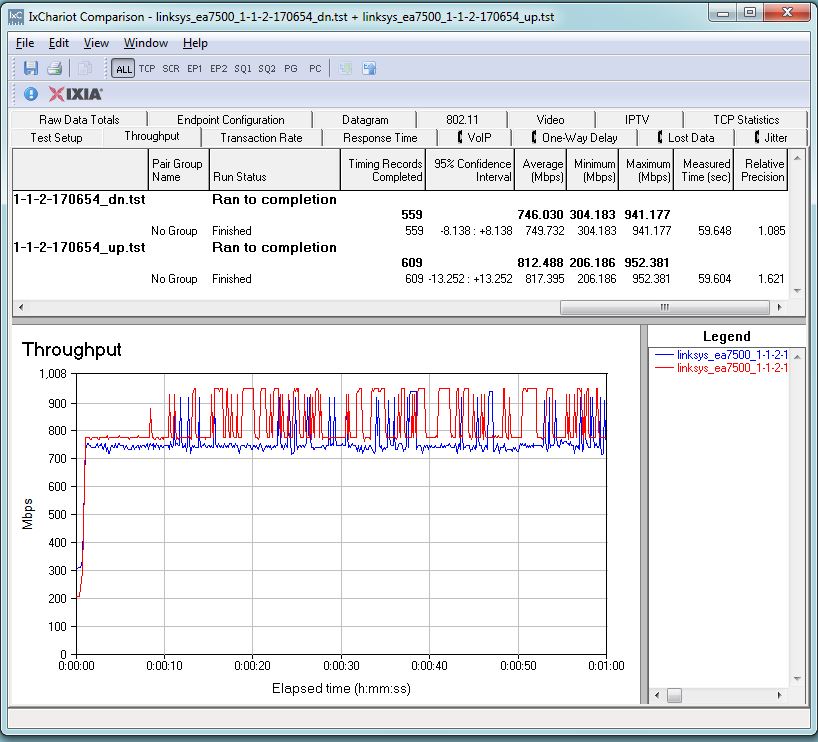Toggle the EP2 filter button
Viewport: 818px width, 742px height.
tap(219, 68)
